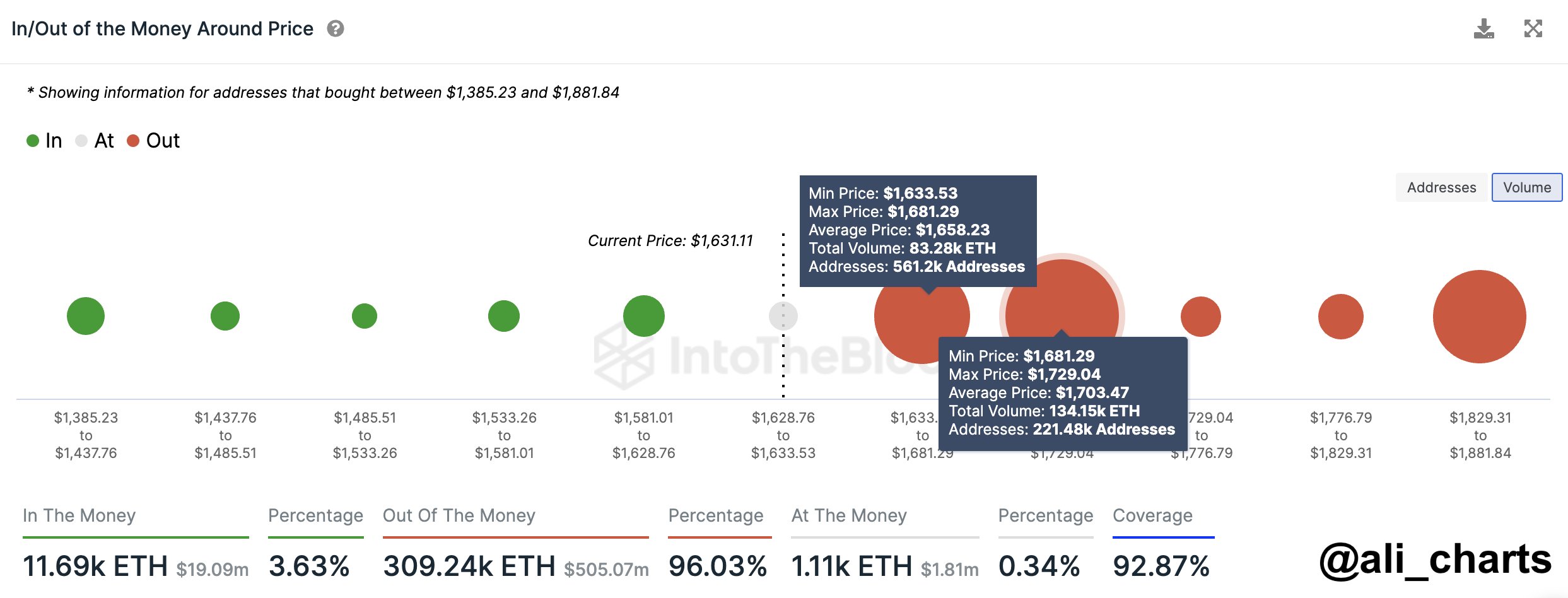
Task: Select the large red bubble at $1,829.31
Action: point(1480,316)
